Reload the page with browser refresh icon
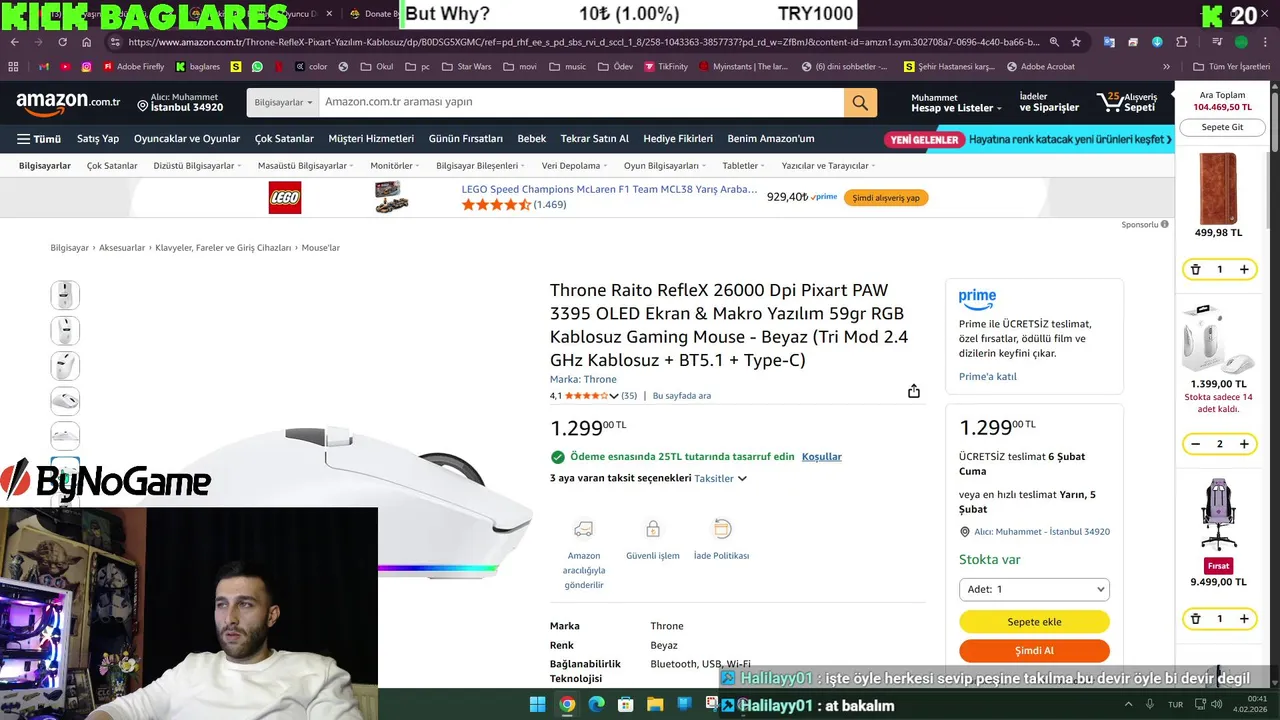The image size is (1280, 720). 63,42
